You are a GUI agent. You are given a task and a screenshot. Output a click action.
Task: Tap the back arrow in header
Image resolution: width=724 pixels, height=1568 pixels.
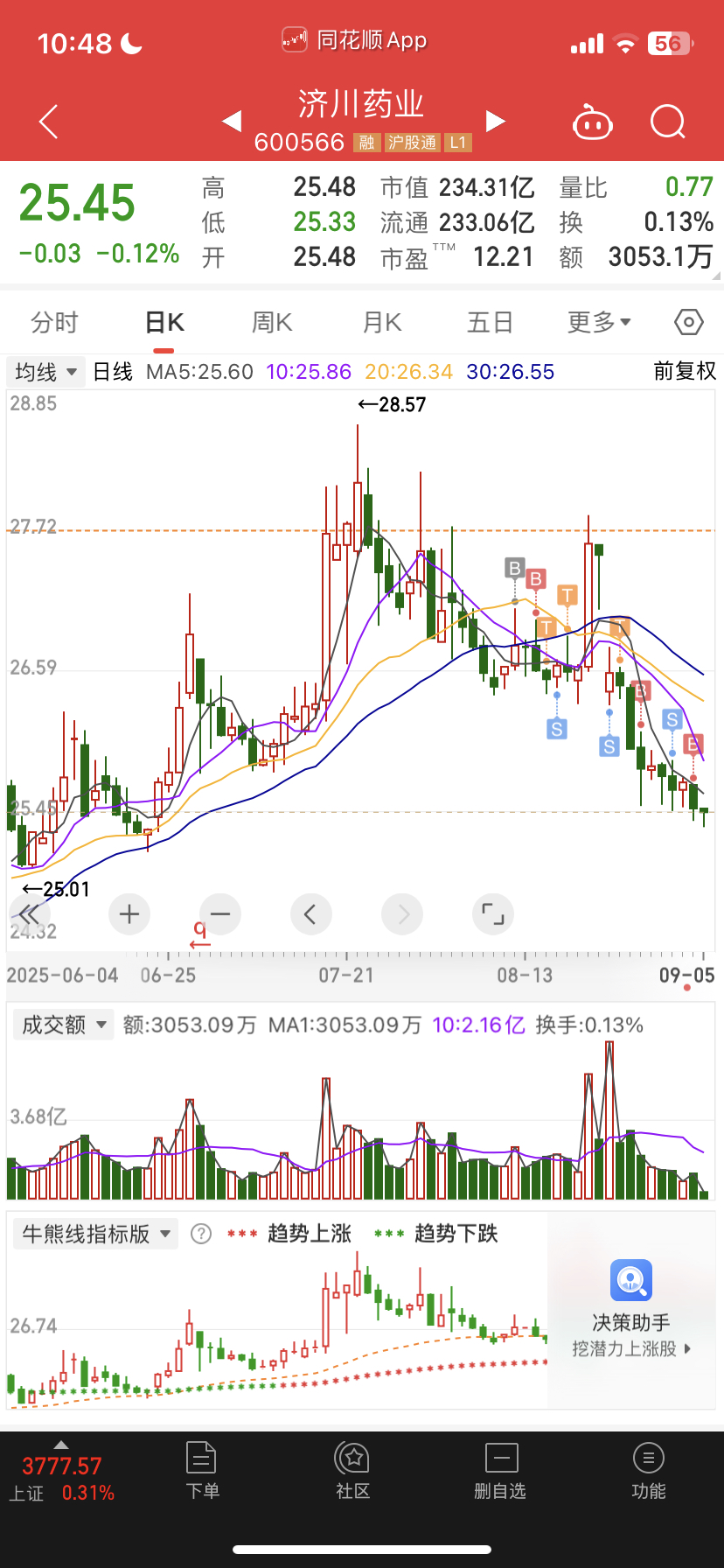[49, 122]
